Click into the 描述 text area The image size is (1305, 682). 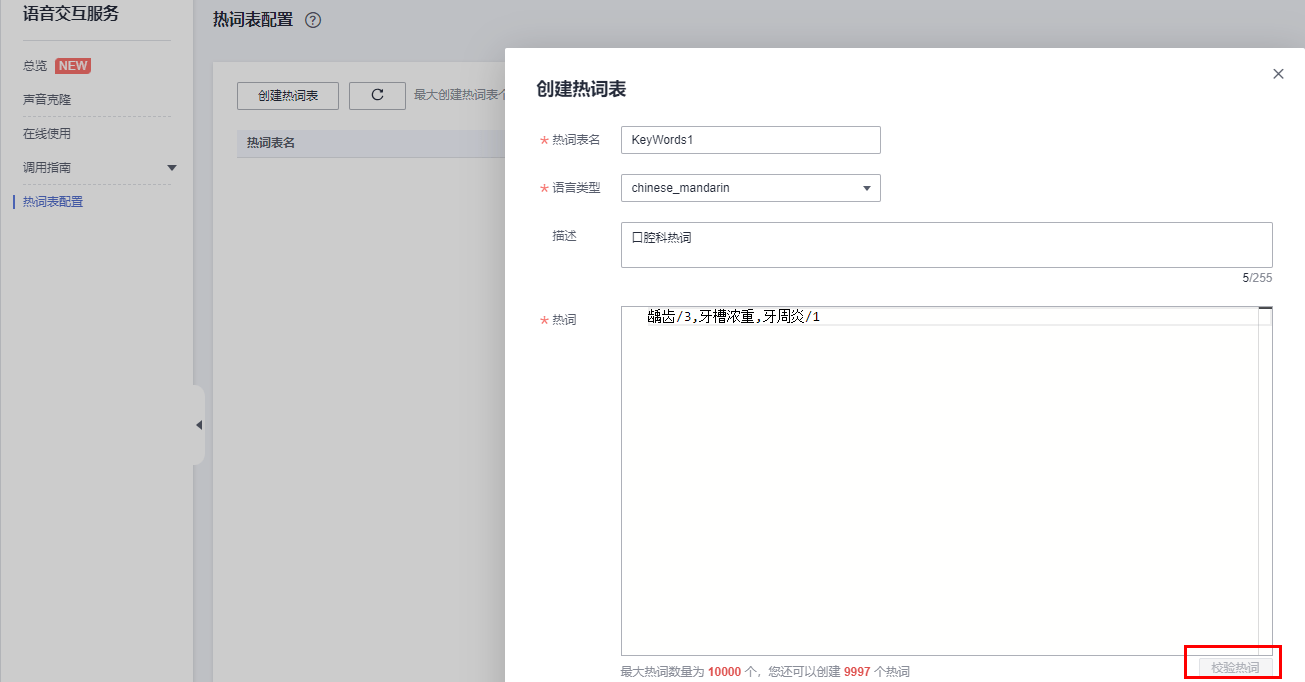pyautogui.click(x=946, y=245)
